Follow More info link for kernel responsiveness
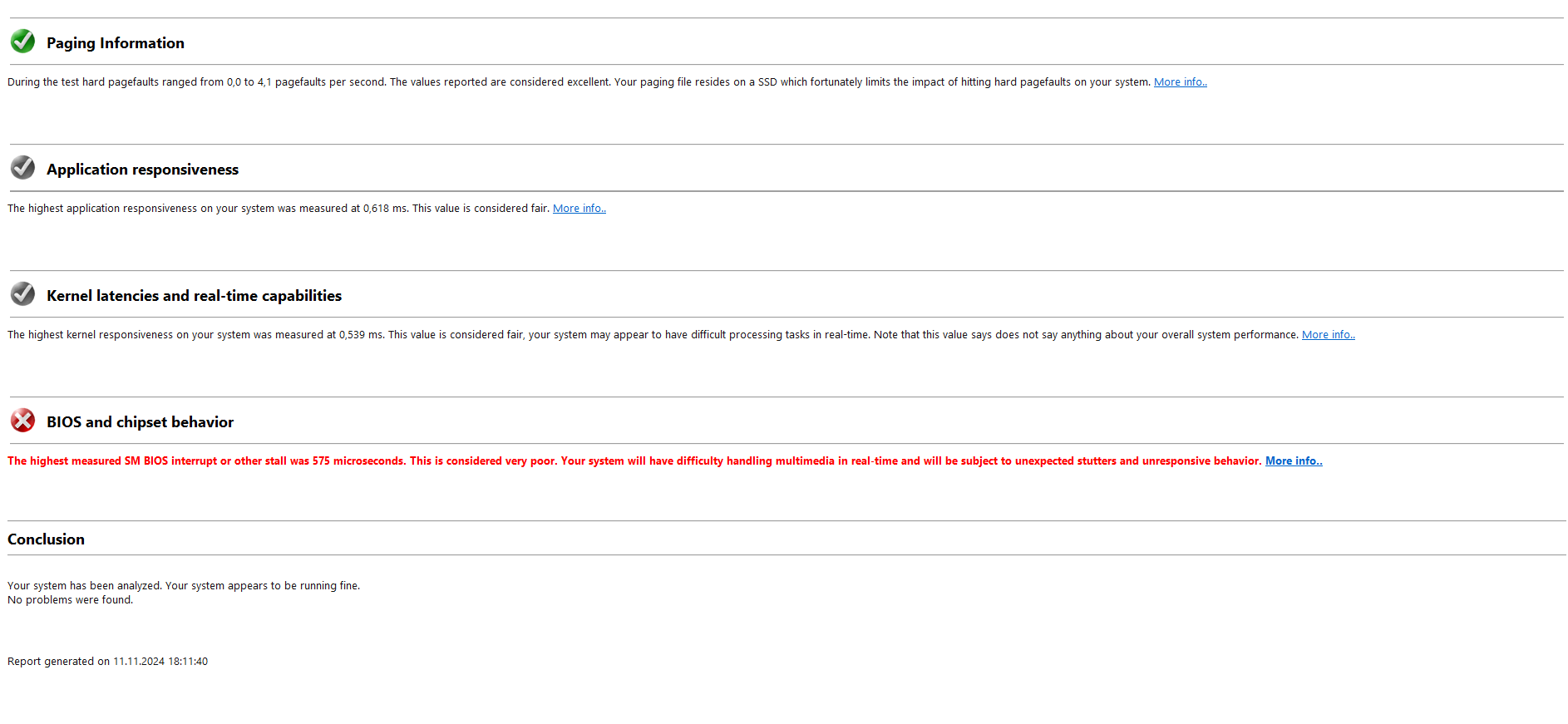Viewport: 1568px width, 724px height. point(1328,335)
